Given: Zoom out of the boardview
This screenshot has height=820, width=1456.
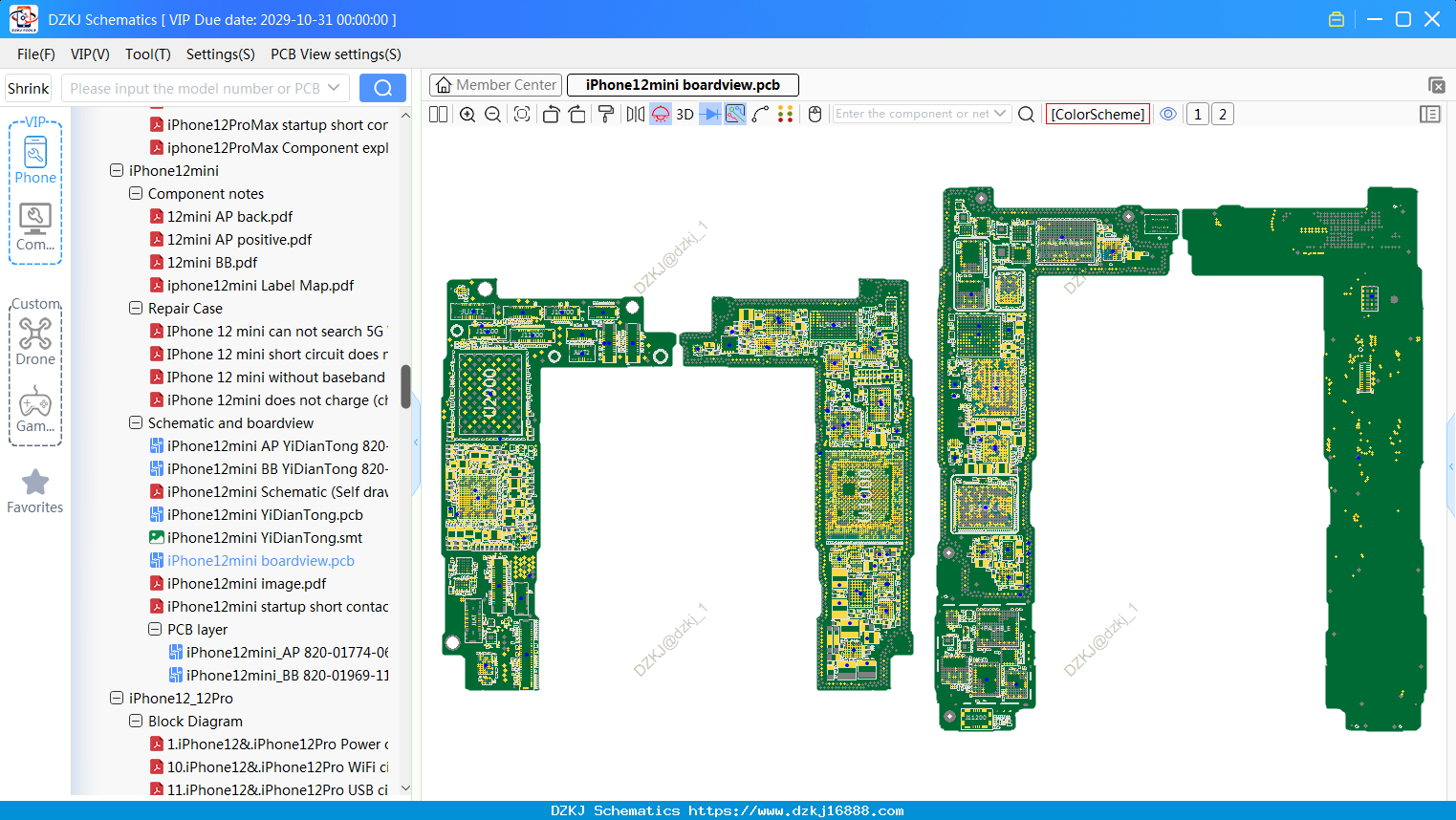Looking at the screenshot, I should click(493, 114).
